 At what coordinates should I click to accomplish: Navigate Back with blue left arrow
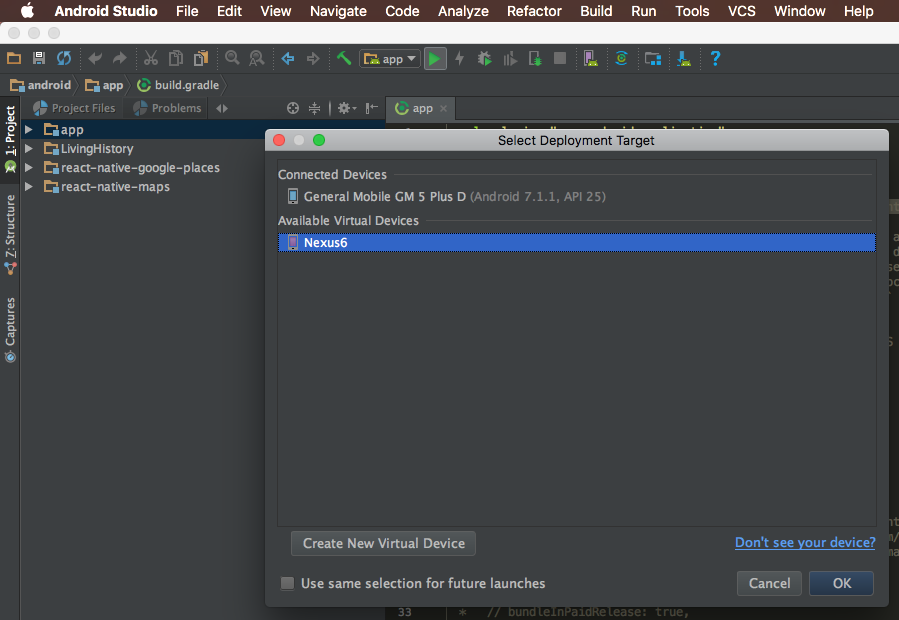(x=288, y=59)
